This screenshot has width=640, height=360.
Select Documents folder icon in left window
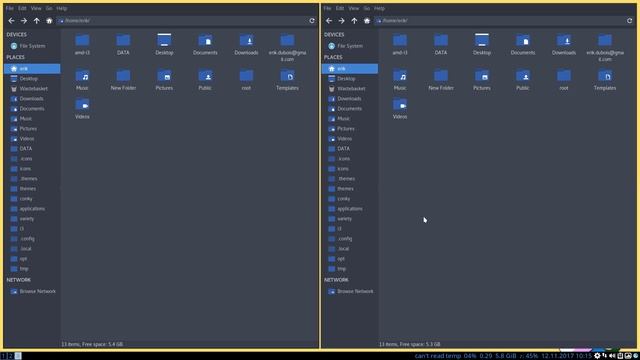(205, 40)
